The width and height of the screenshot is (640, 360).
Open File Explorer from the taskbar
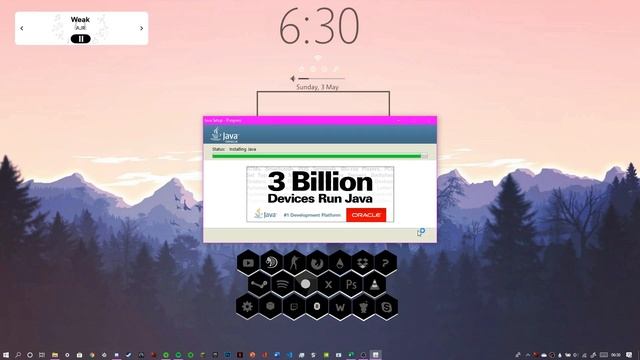[x=55, y=355]
